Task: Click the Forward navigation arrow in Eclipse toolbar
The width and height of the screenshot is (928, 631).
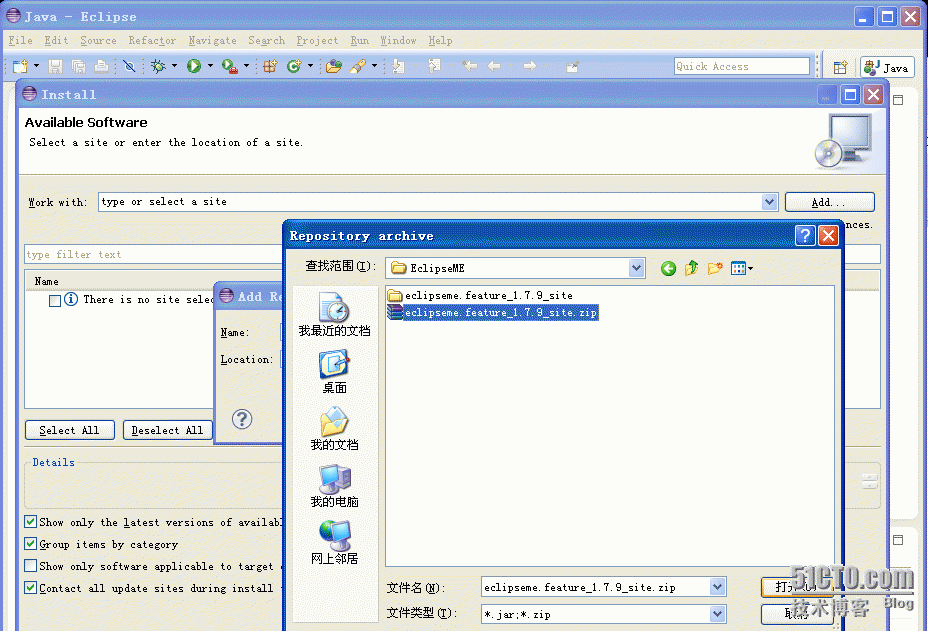Action: pyautogui.click(x=530, y=66)
